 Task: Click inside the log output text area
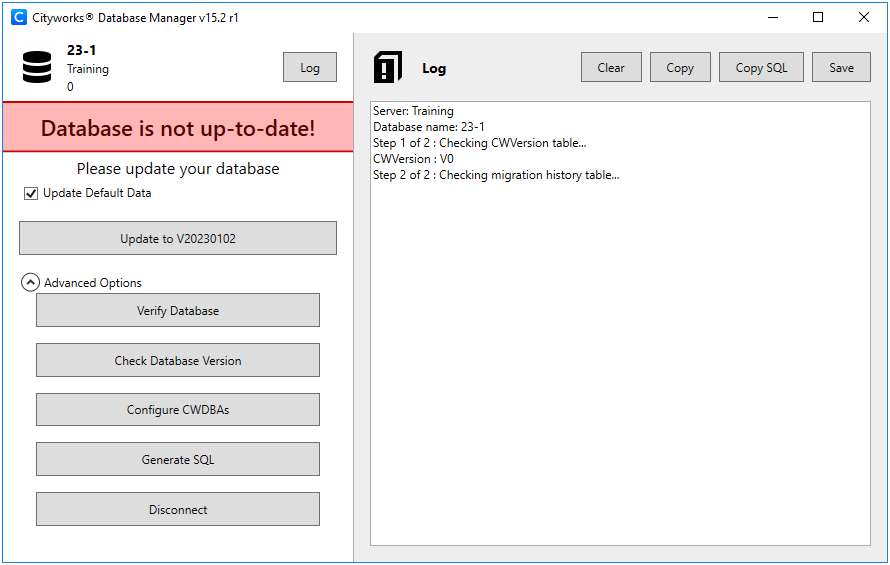pos(620,350)
